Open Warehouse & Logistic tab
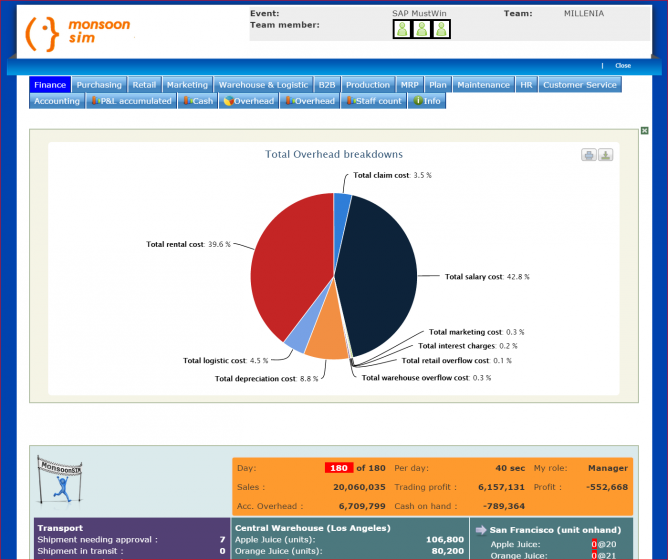The width and height of the screenshot is (668, 560). 263,84
